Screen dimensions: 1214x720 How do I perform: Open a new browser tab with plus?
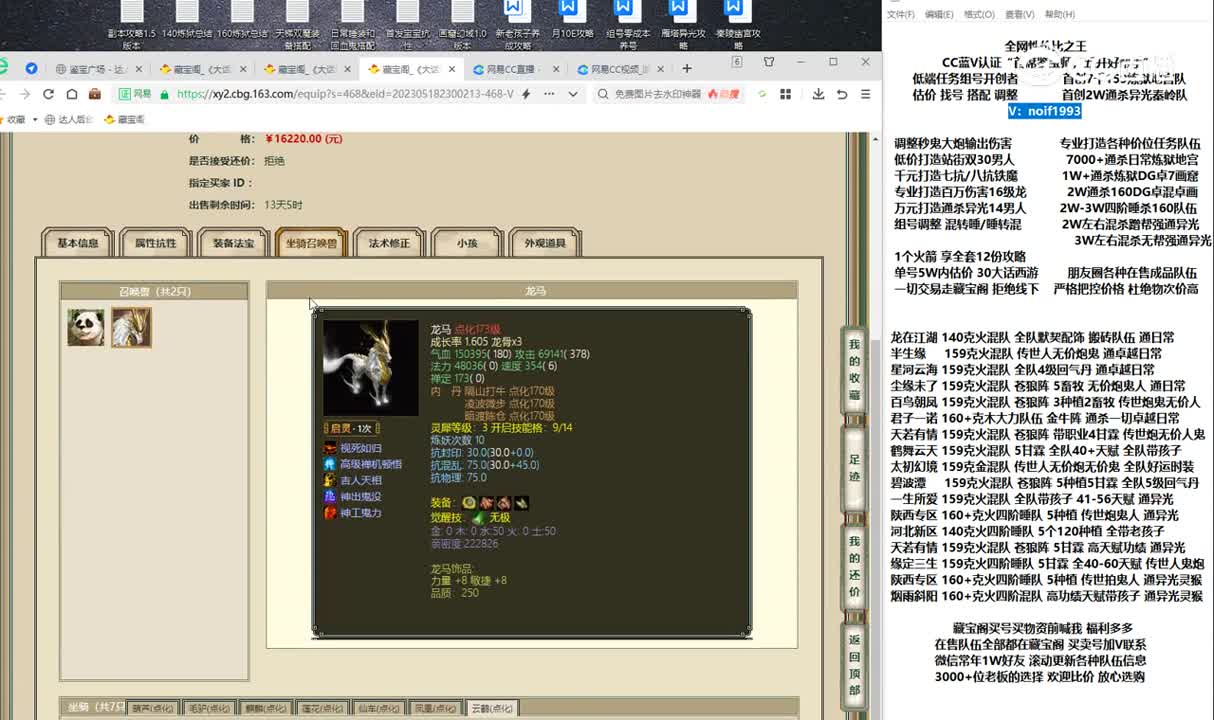click(x=687, y=69)
